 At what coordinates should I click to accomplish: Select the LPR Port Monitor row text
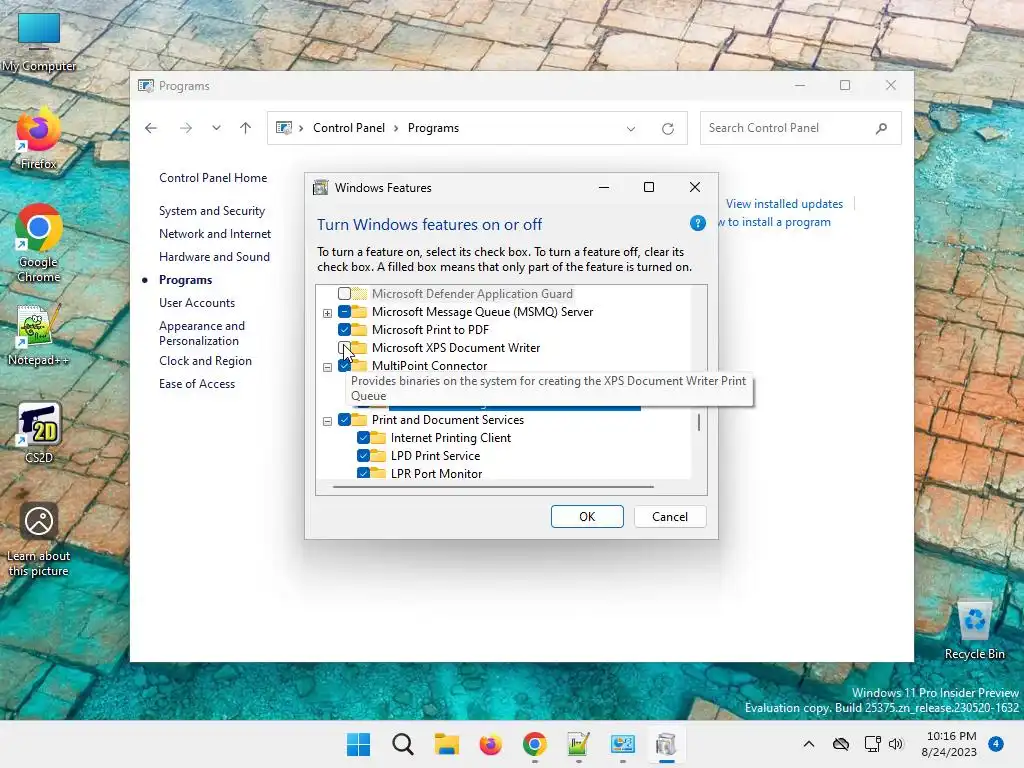tap(436, 473)
